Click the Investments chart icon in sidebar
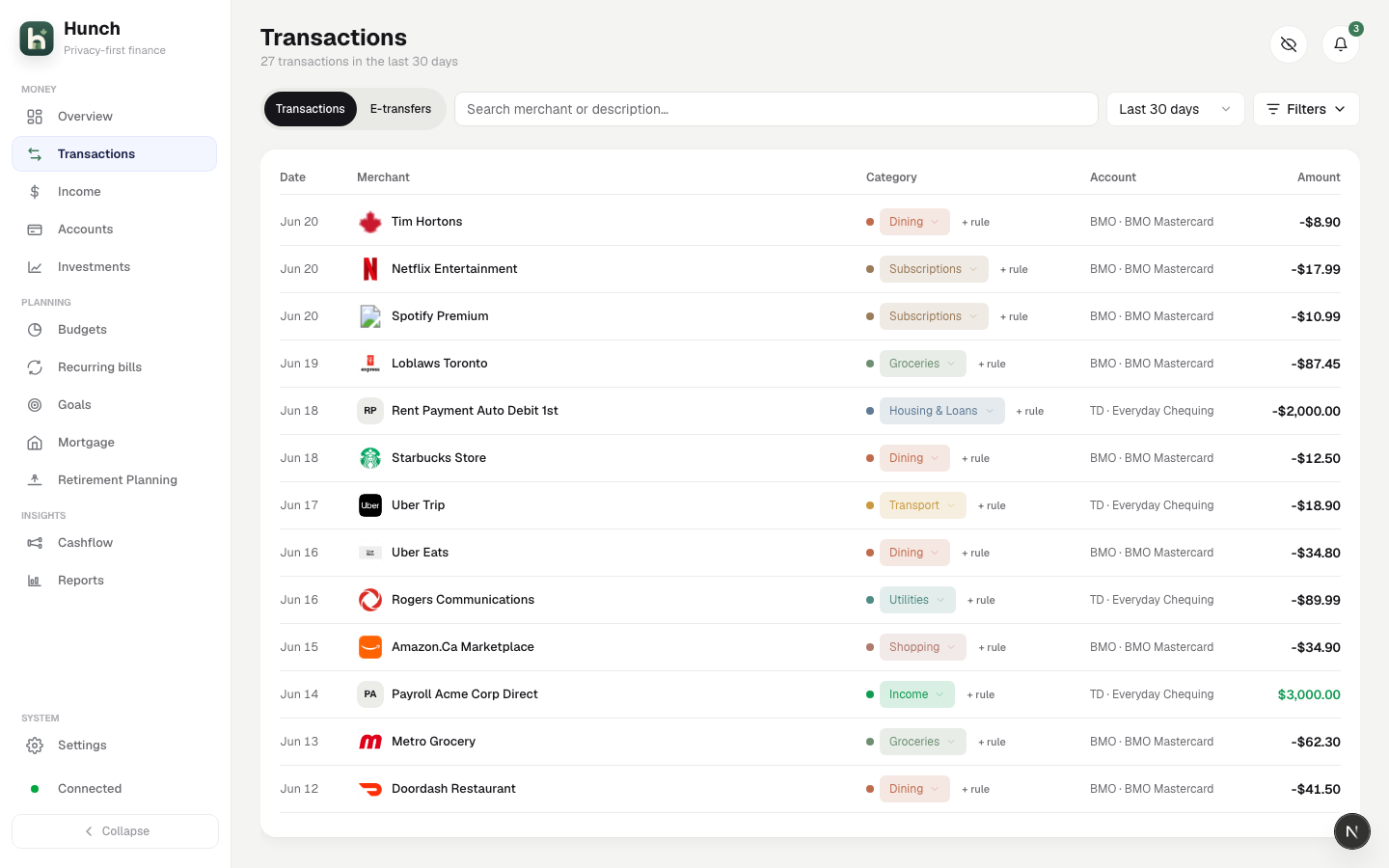Image resolution: width=1389 pixels, height=868 pixels. [x=35, y=267]
